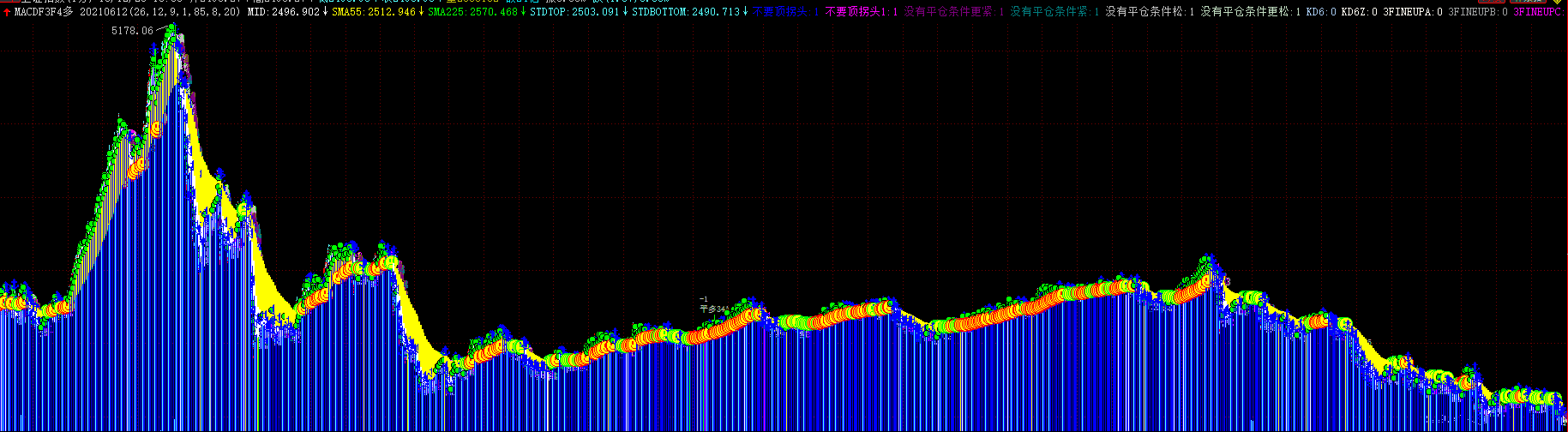The height and width of the screenshot is (432, 1568).
Task: Click the white down arrow after MID value
Action: coord(325,12)
